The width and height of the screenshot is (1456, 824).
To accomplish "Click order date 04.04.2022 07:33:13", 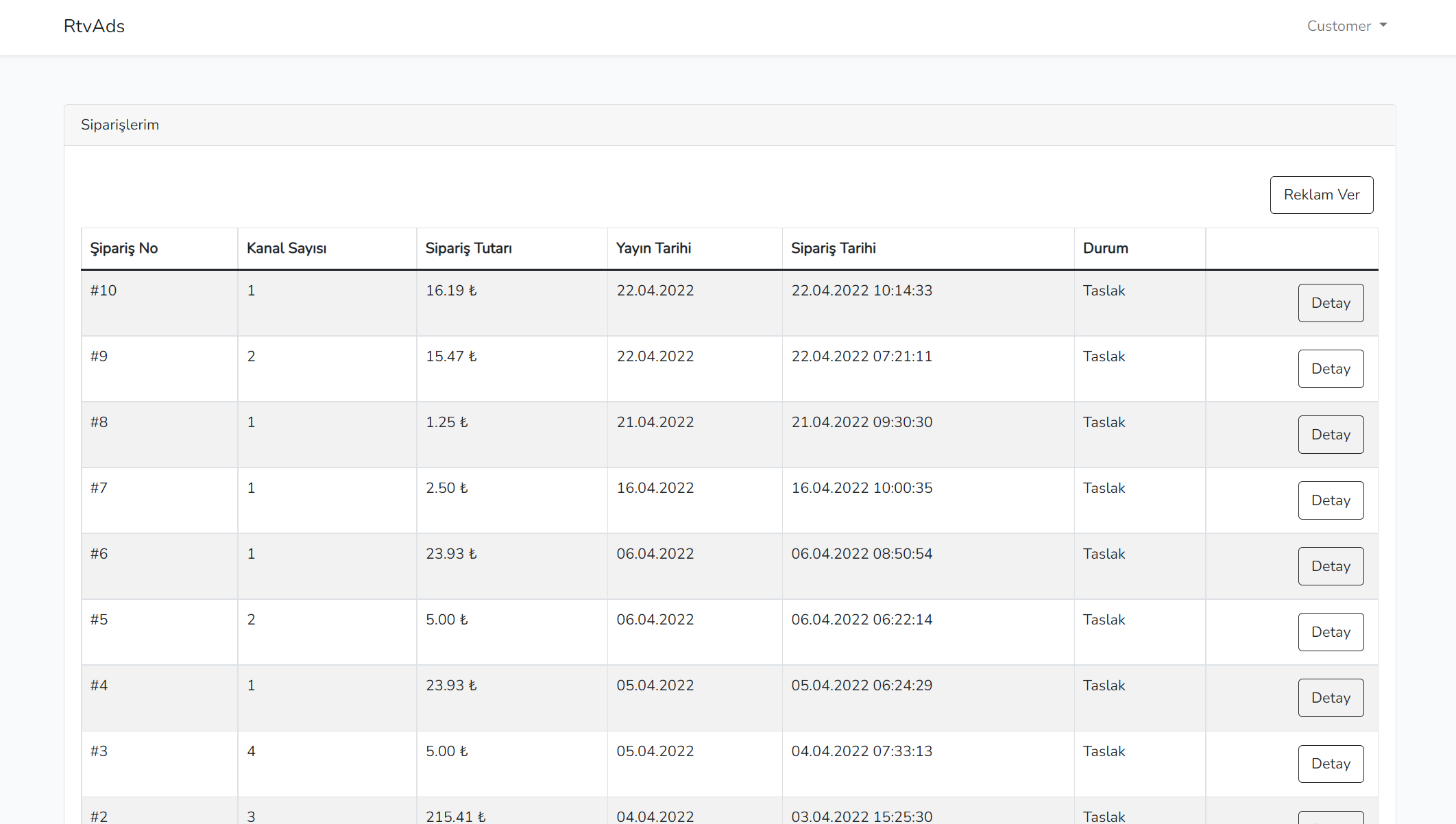I will [862, 751].
